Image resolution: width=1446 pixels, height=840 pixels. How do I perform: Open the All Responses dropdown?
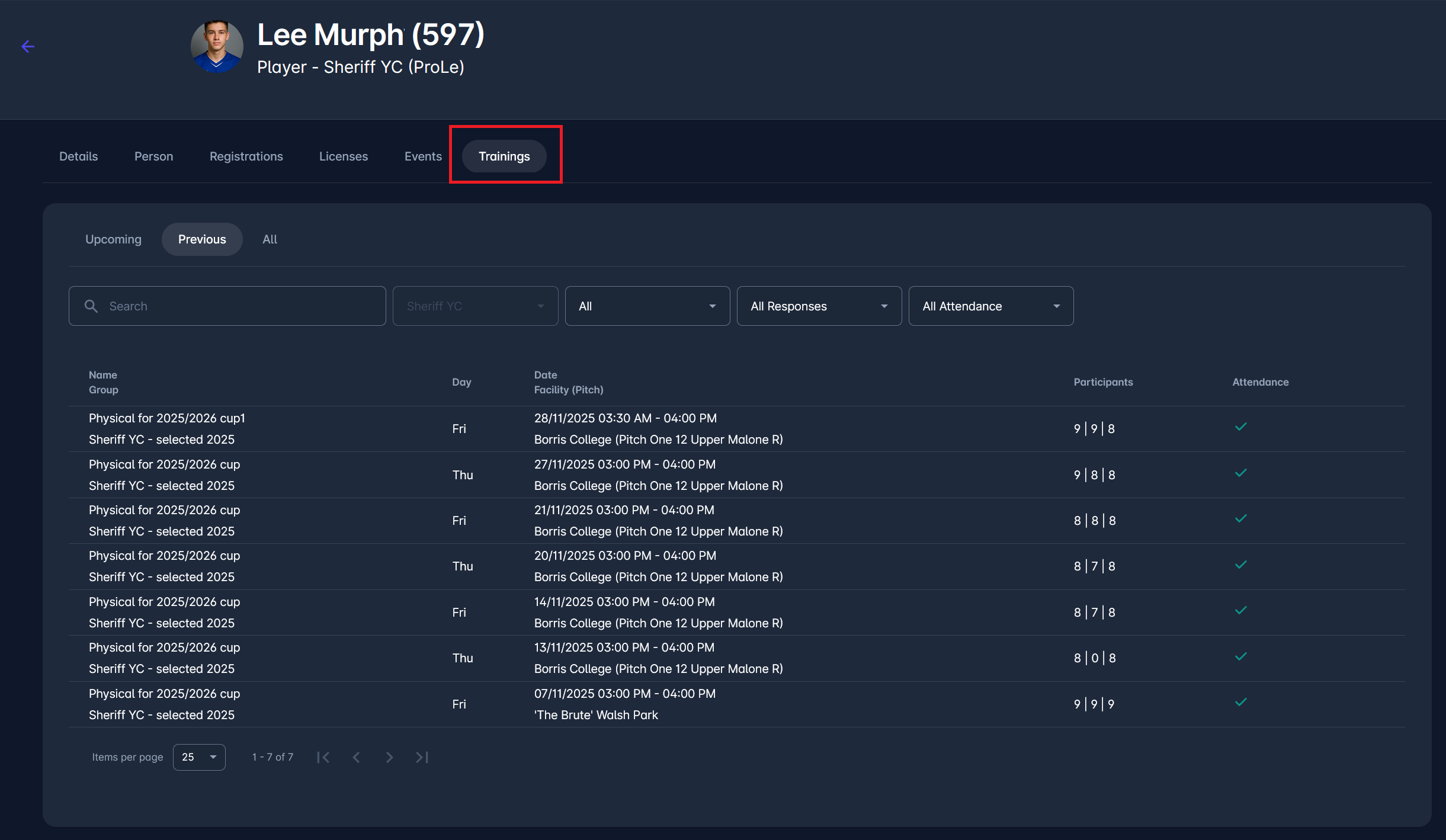pyautogui.click(x=819, y=306)
